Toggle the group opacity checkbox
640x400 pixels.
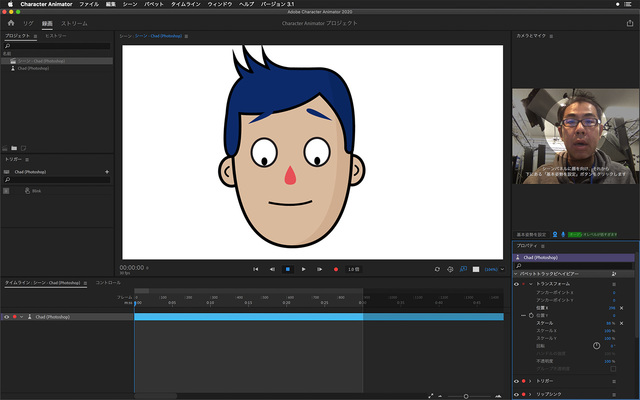pyautogui.click(x=612, y=369)
